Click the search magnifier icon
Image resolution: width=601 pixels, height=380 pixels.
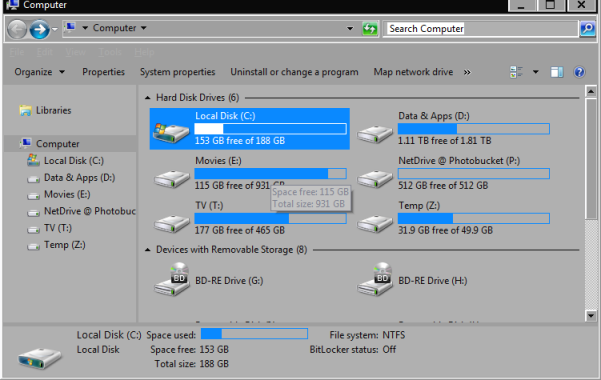pyautogui.click(x=588, y=29)
